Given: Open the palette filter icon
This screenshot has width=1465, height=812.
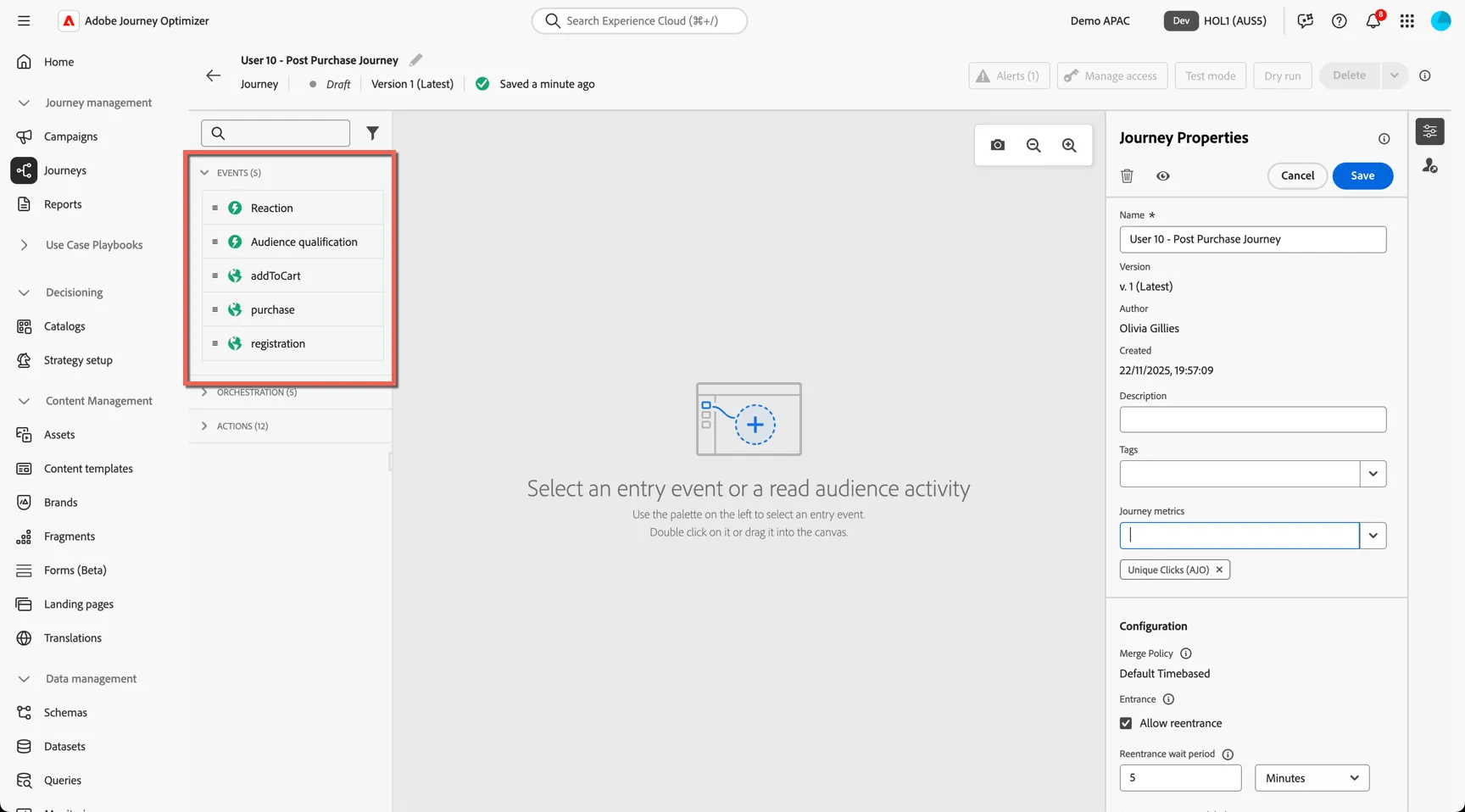Looking at the screenshot, I should click(x=372, y=133).
